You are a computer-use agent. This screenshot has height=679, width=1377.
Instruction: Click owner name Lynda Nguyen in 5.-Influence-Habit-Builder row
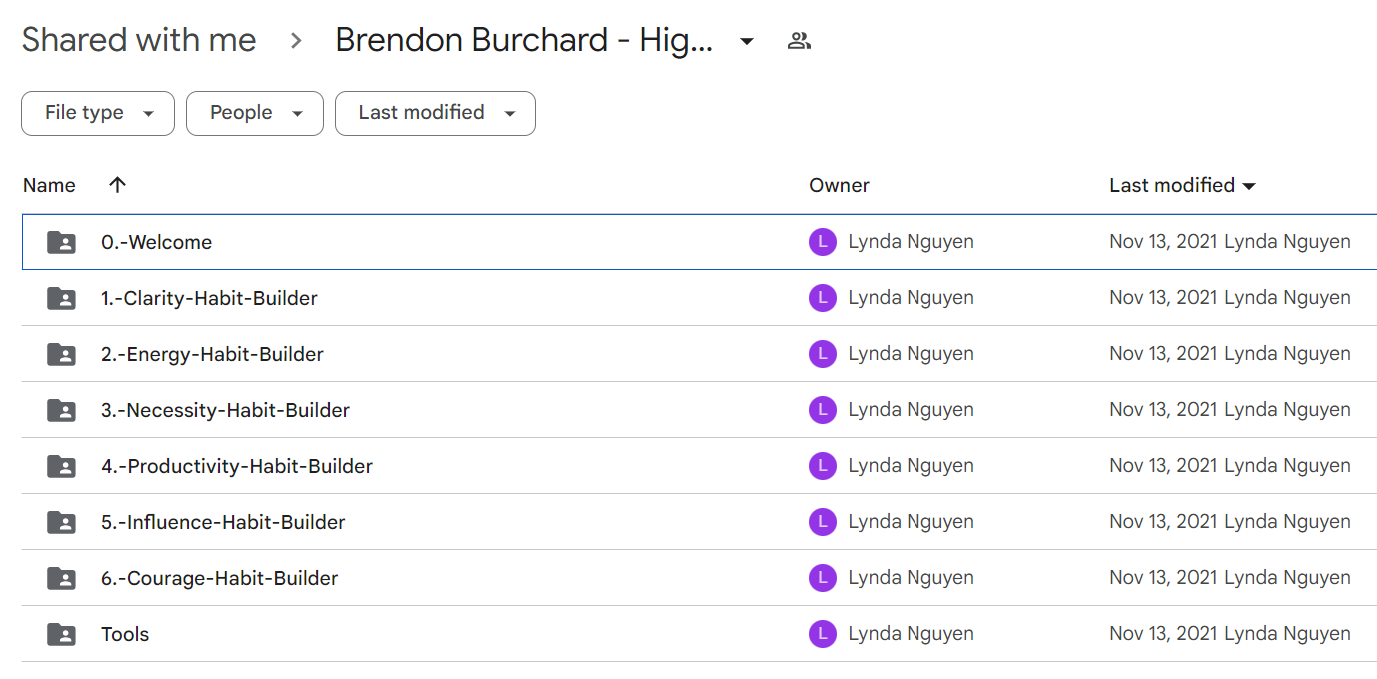click(911, 522)
